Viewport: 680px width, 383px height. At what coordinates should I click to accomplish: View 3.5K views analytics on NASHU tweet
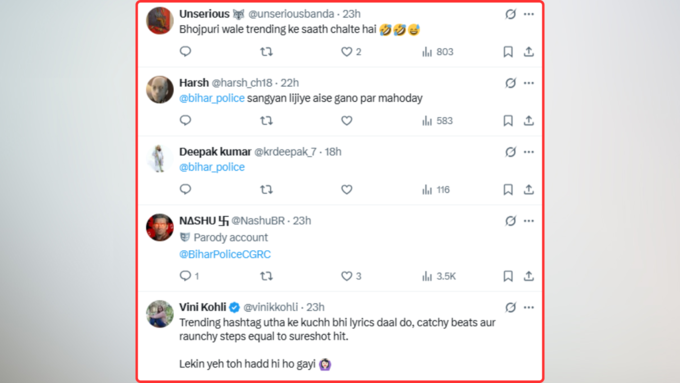[438, 276]
